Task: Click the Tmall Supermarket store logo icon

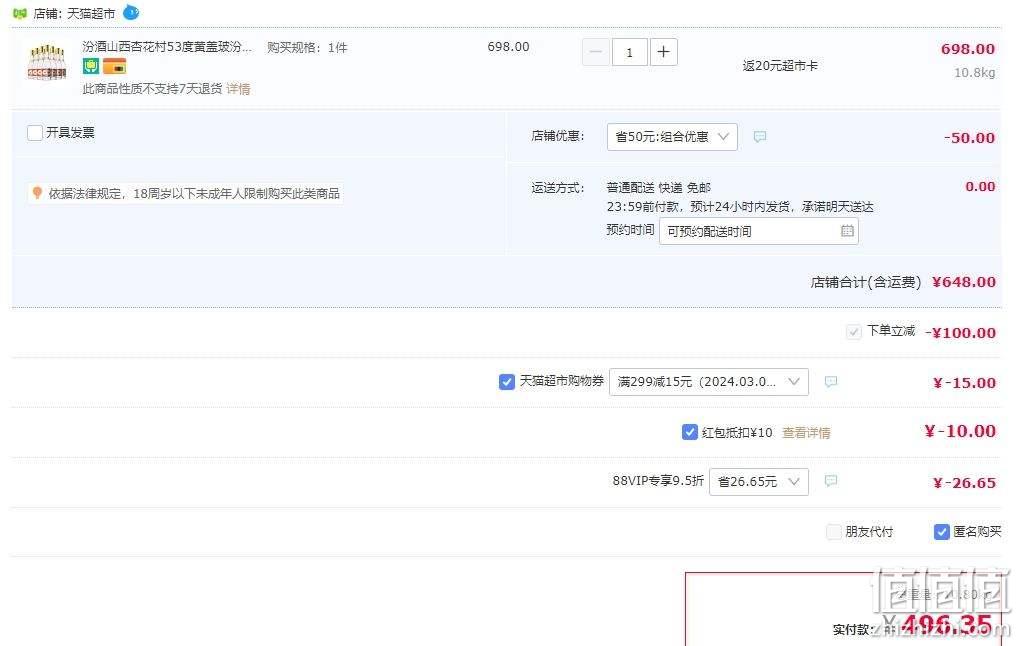Action: [x=20, y=13]
